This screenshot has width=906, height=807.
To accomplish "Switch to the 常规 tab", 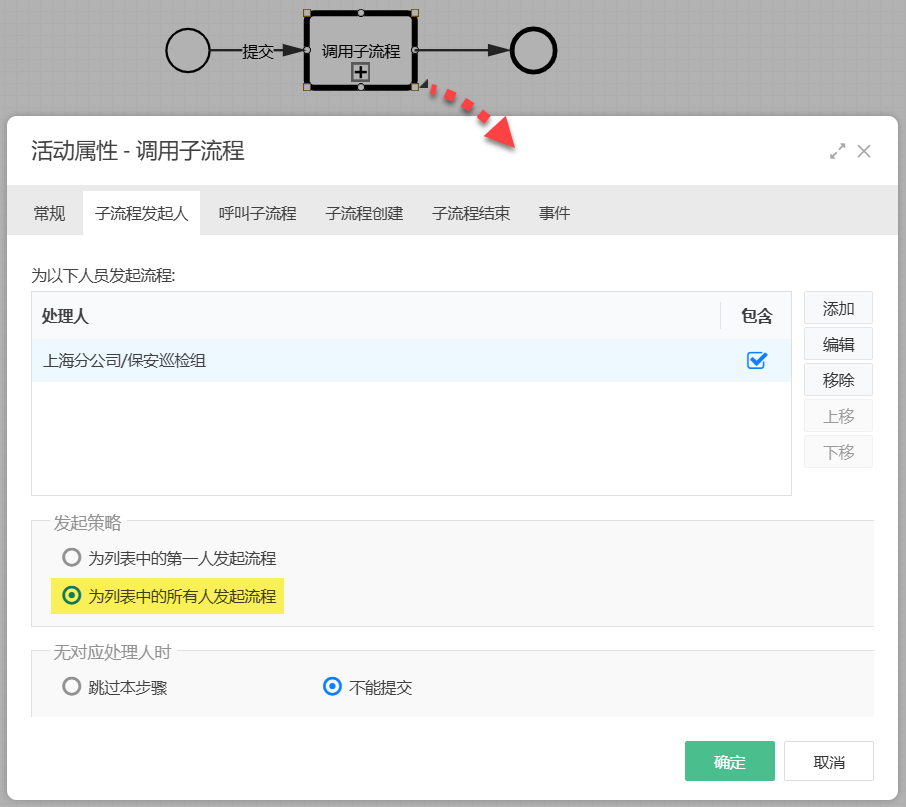I will [49, 213].
